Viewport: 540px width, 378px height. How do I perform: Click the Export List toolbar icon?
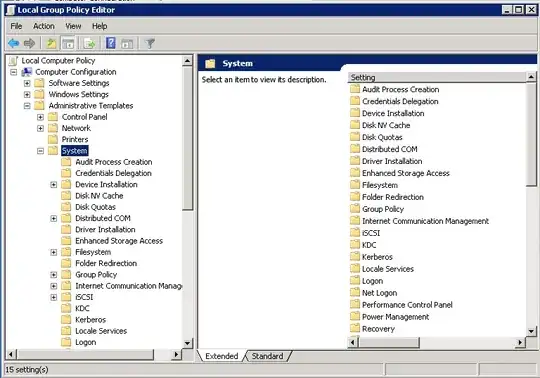click(x=89, y=43)
